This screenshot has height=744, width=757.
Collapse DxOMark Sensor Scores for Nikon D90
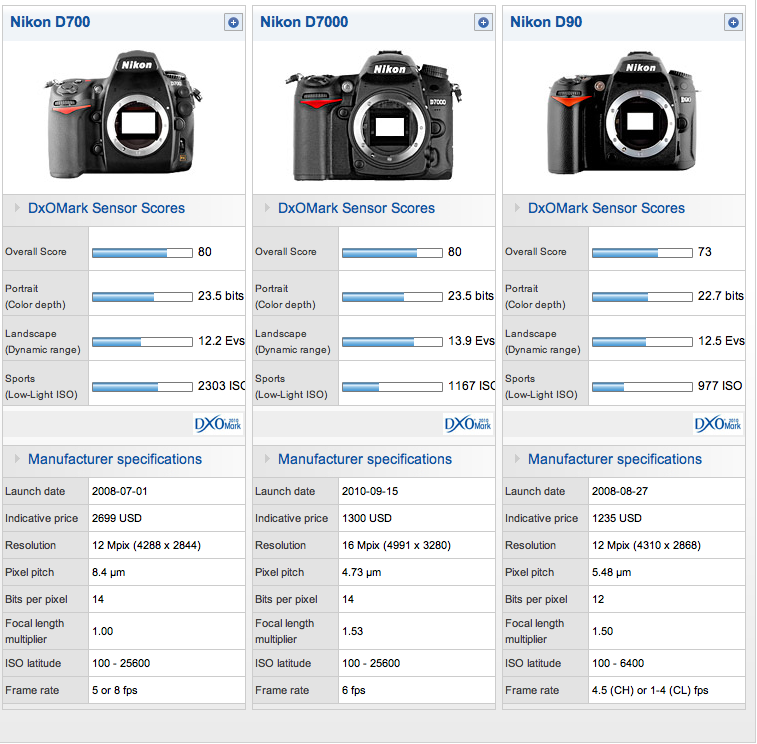[x=518, y=208]
